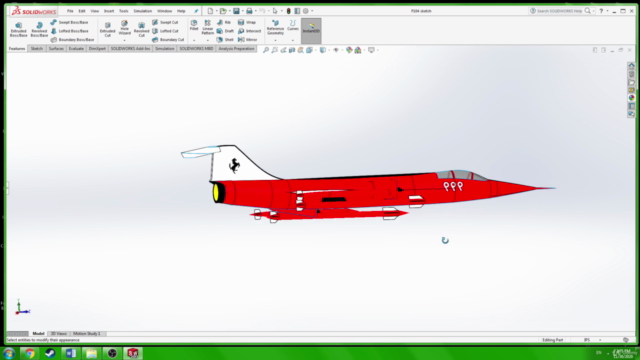Open Chrome from the taskbar

click(29, 353)
